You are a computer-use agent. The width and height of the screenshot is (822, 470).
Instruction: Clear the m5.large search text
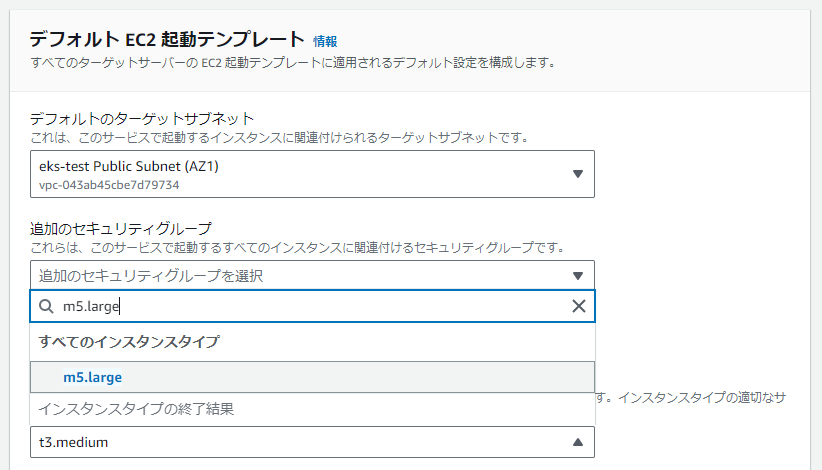[x=578, y=307]
